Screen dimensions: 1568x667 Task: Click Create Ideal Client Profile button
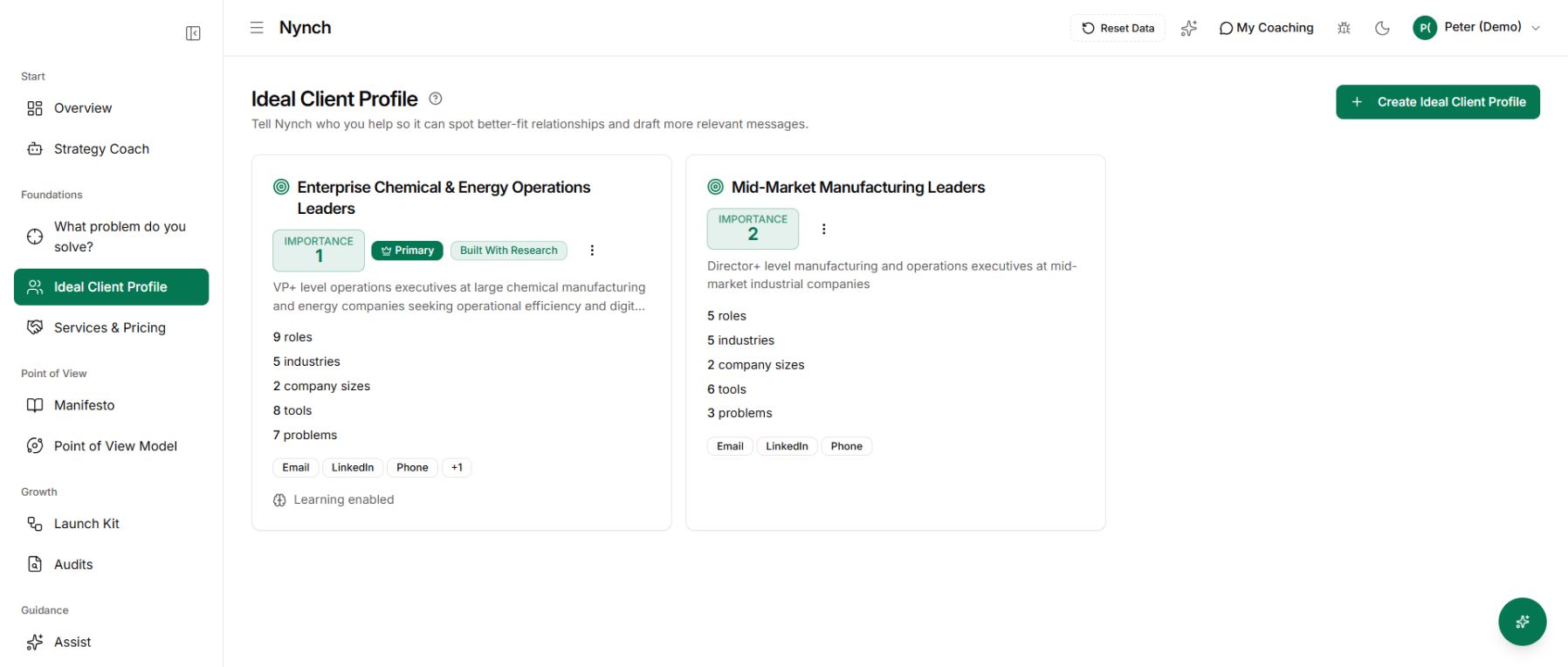click(x=1437, y=102)
